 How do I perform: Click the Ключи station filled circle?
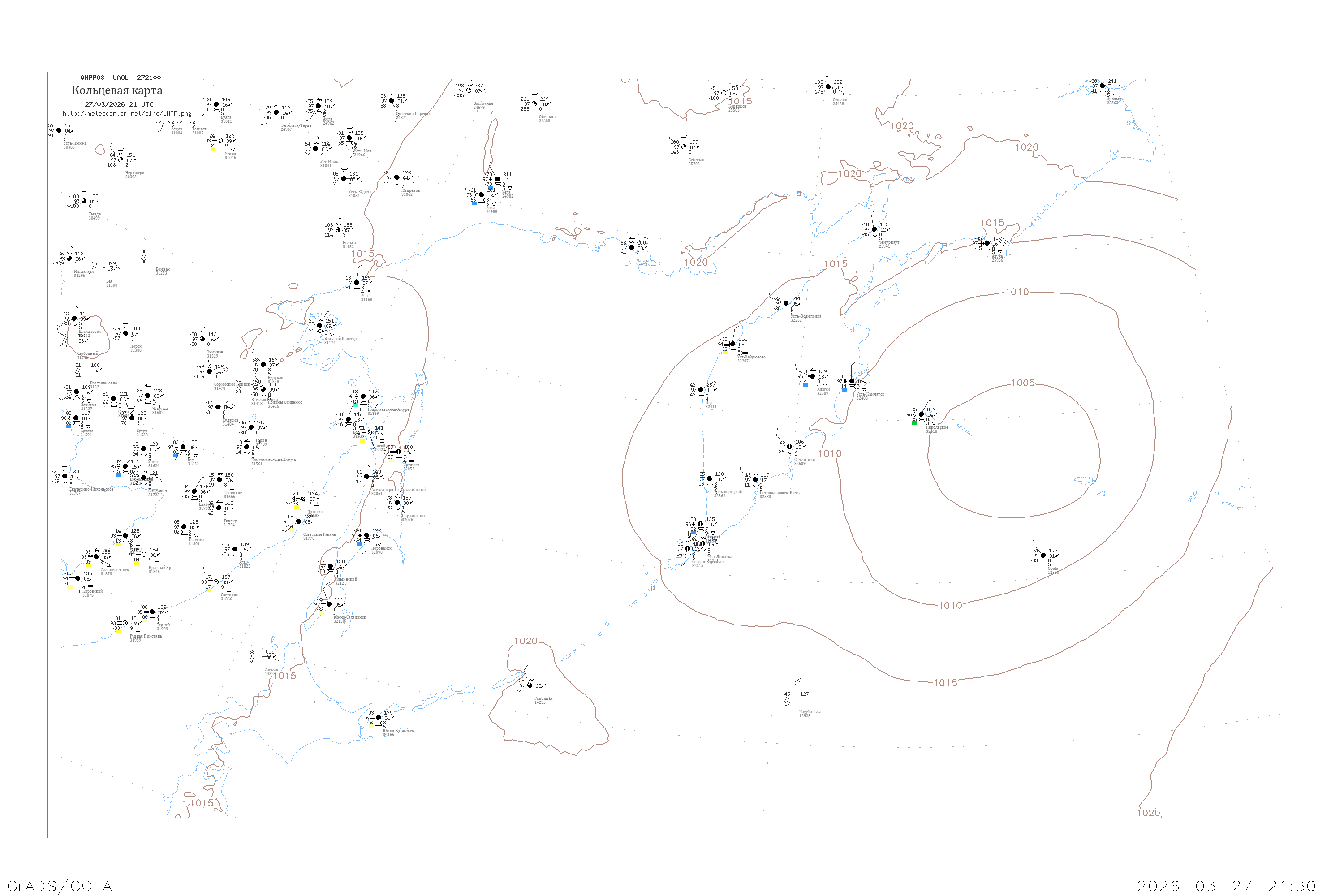[813, 377]
